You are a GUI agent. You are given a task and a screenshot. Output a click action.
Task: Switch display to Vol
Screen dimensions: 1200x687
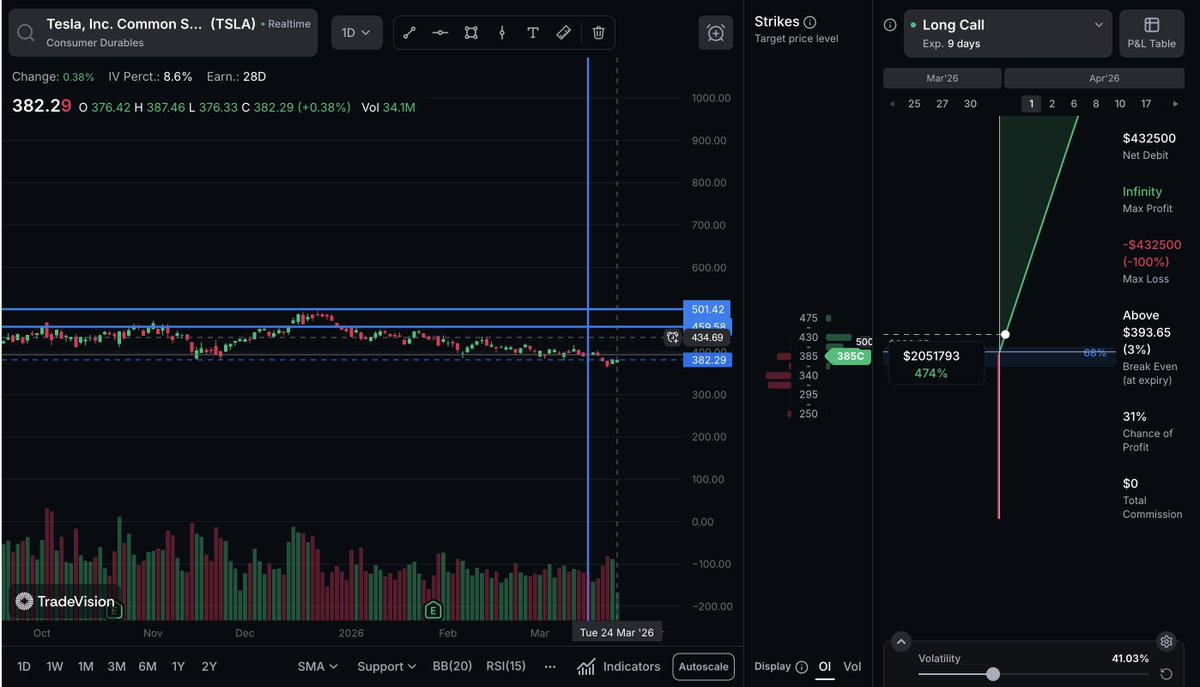852,667
